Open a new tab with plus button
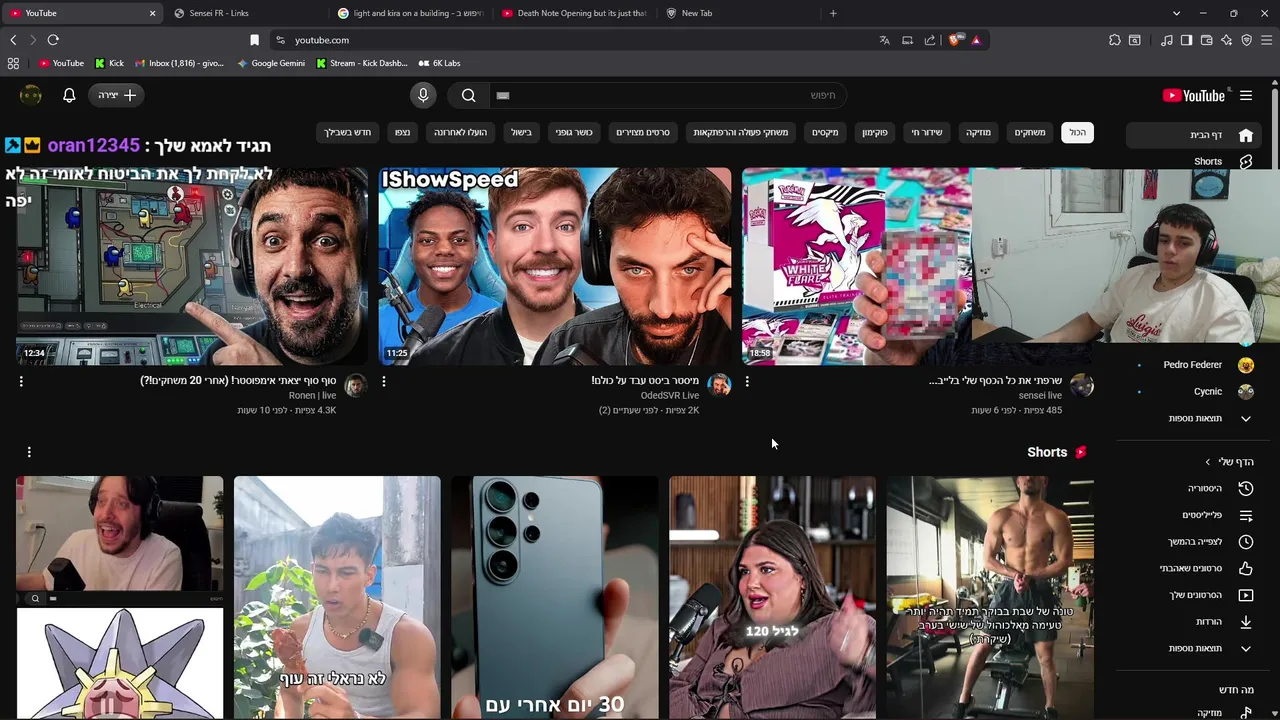Image resolution: width=1280 pixels, height=720 pixels. [x=833, y=13]
